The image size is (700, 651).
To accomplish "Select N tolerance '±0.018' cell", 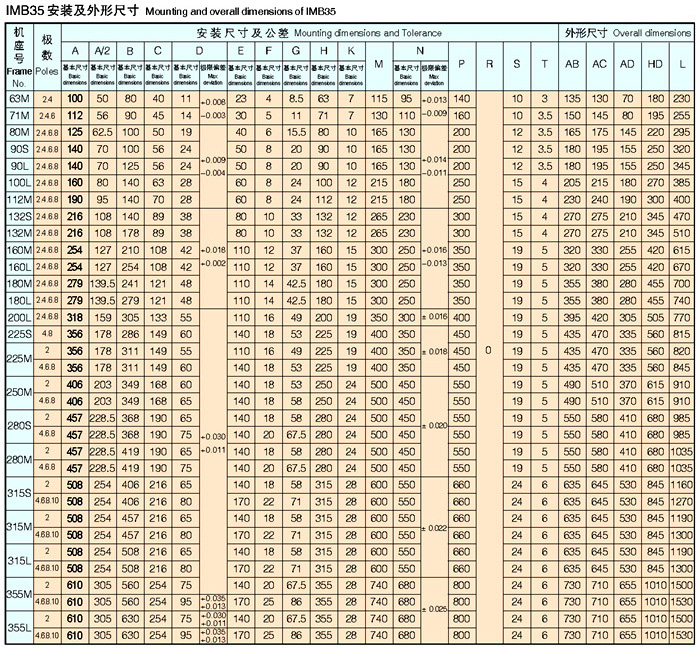I will pos(434,351).
